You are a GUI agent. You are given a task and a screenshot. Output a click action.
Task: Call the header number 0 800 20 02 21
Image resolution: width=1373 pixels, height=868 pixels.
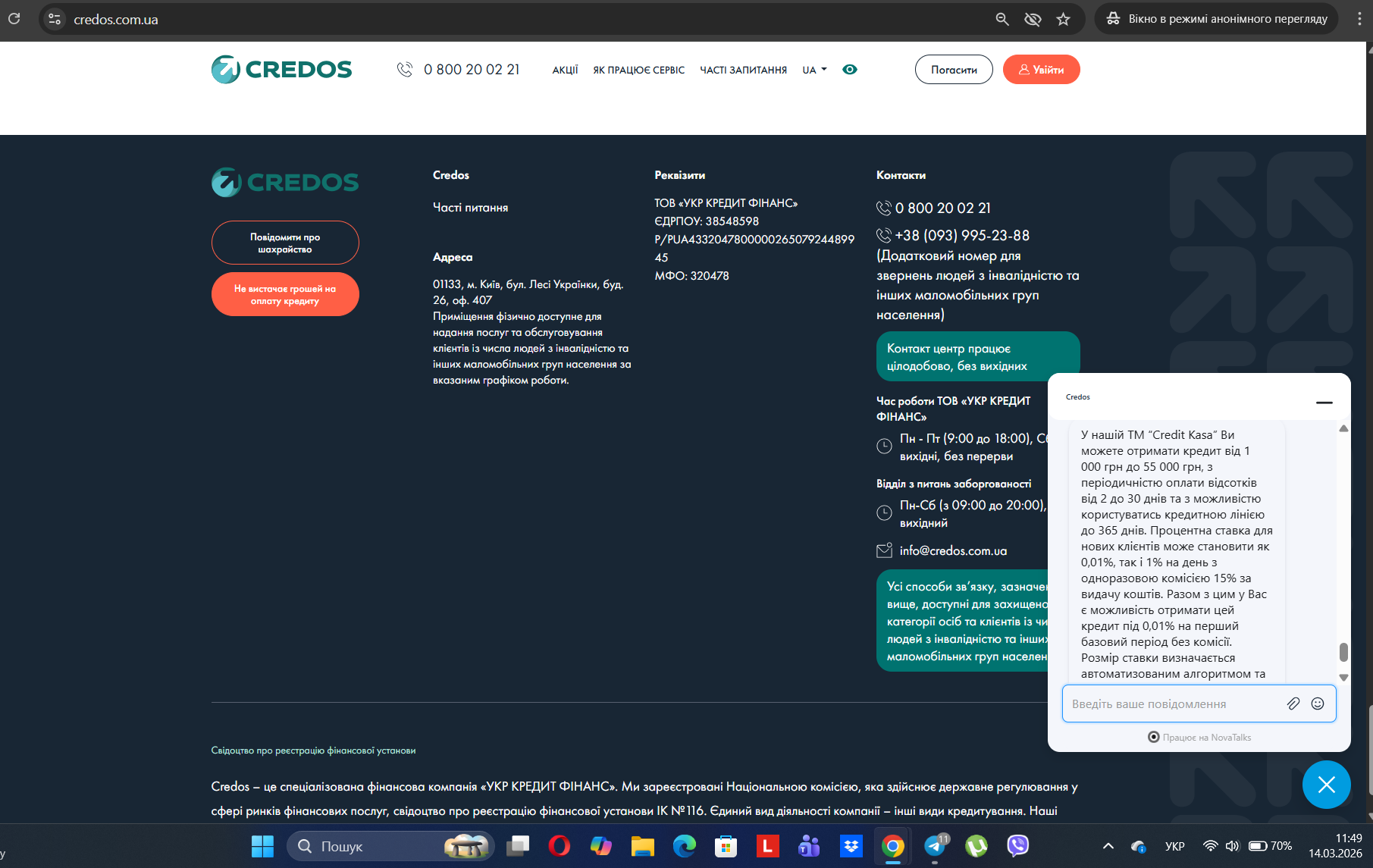click(x=472, y=70)
